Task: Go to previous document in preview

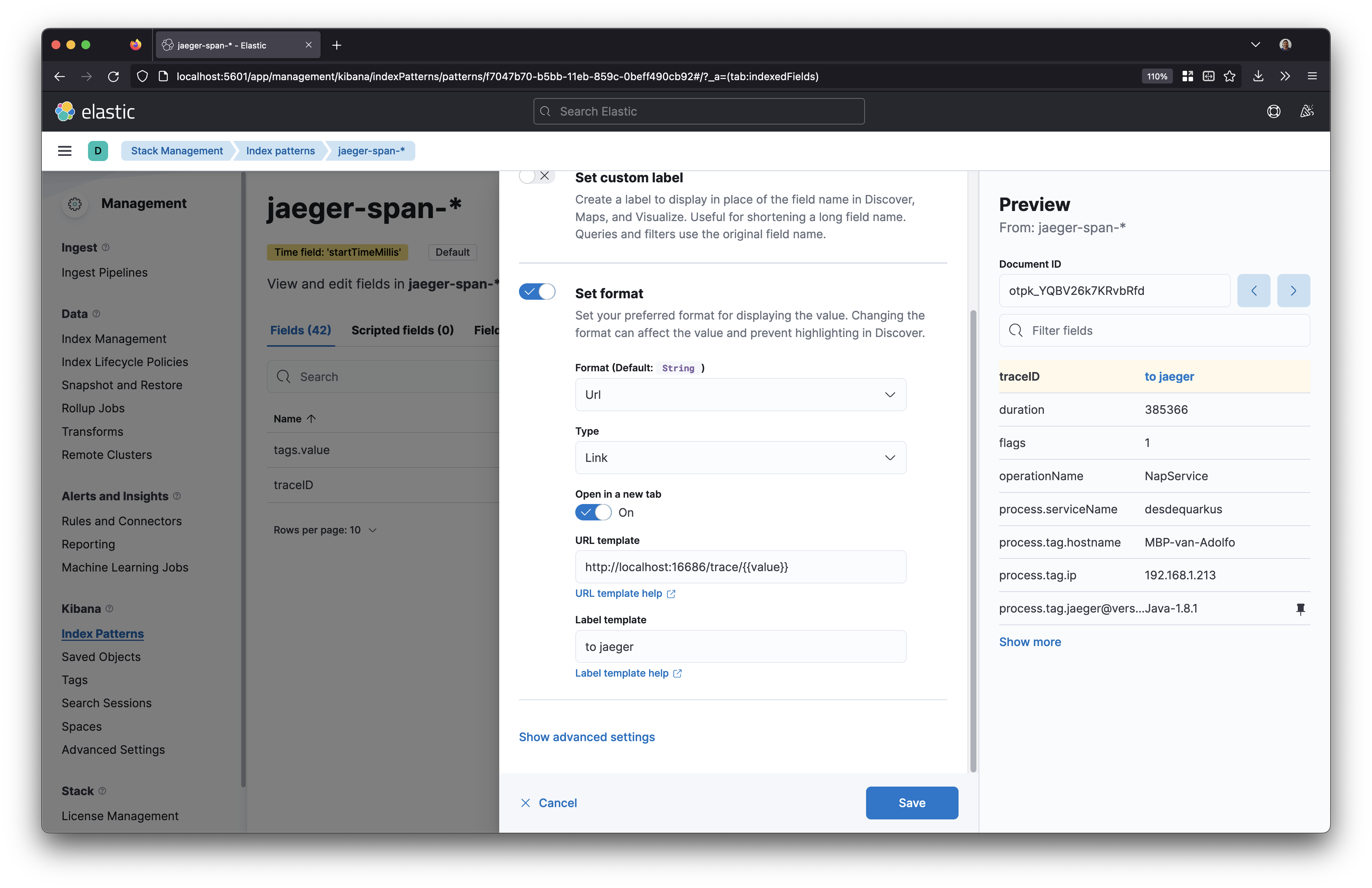Action: tap(1253, 290)
